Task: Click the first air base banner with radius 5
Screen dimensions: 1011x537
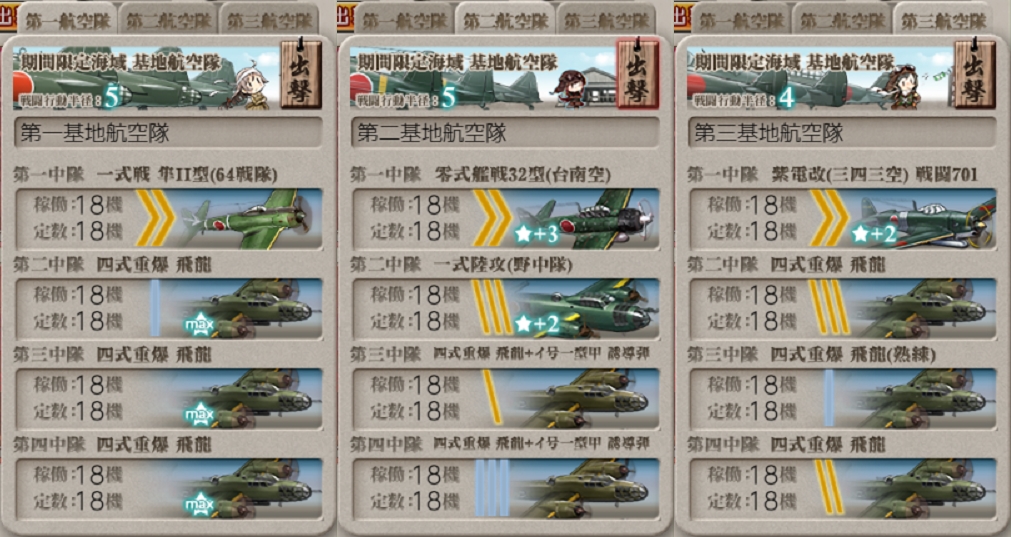Action: coord(146,77)
